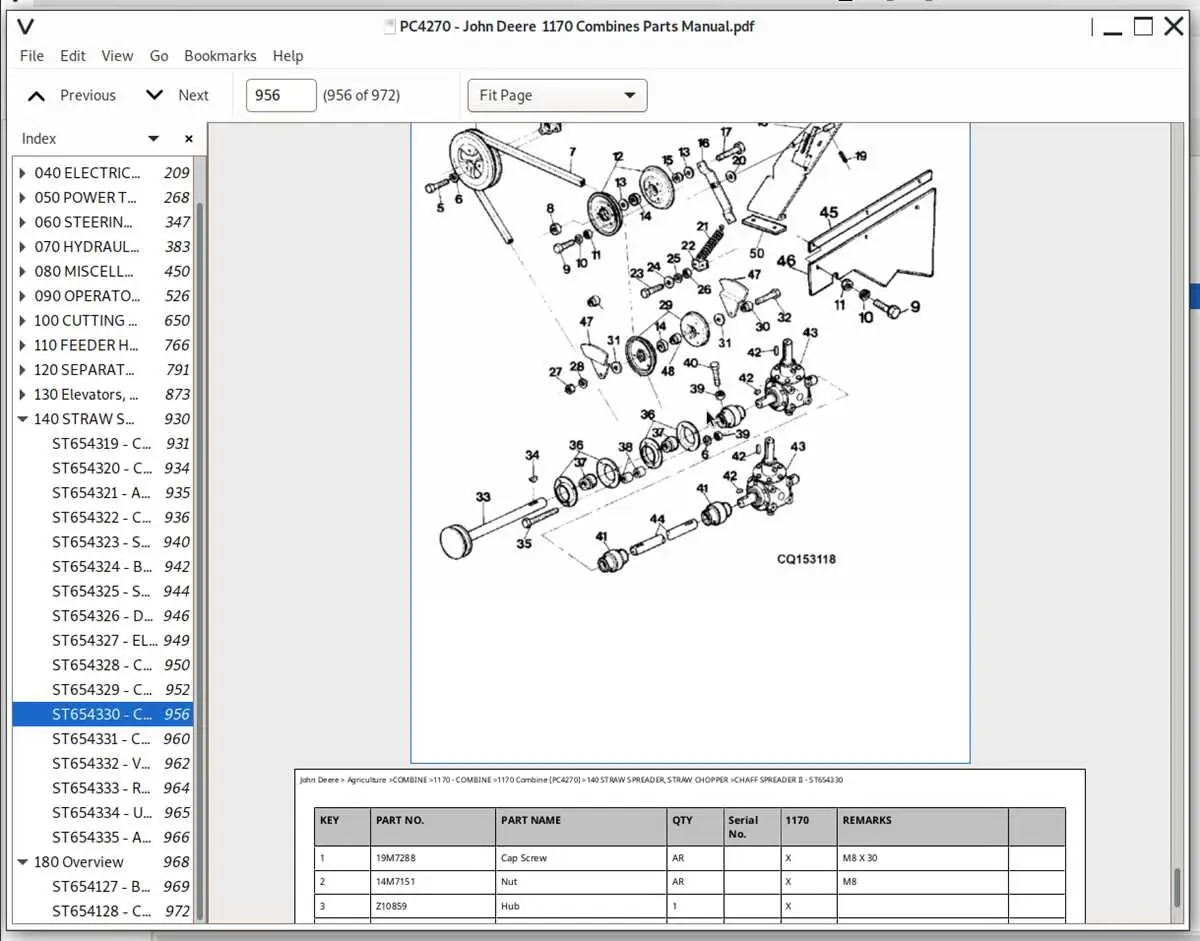
Task: Collapse the 140 STRAW S section
Action: [x=23, y=419]
